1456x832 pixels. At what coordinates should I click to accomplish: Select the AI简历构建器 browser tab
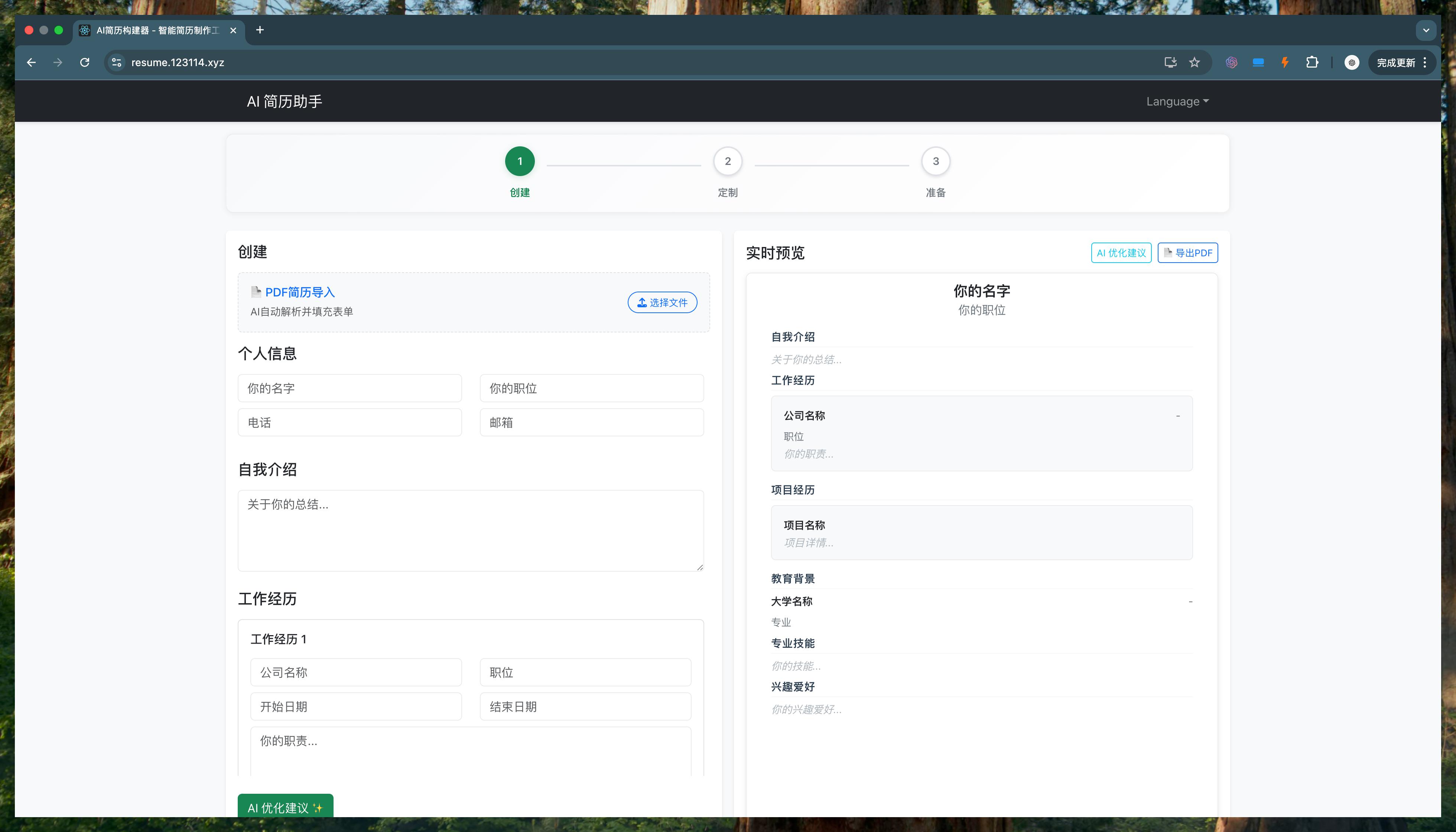[159, 30]
